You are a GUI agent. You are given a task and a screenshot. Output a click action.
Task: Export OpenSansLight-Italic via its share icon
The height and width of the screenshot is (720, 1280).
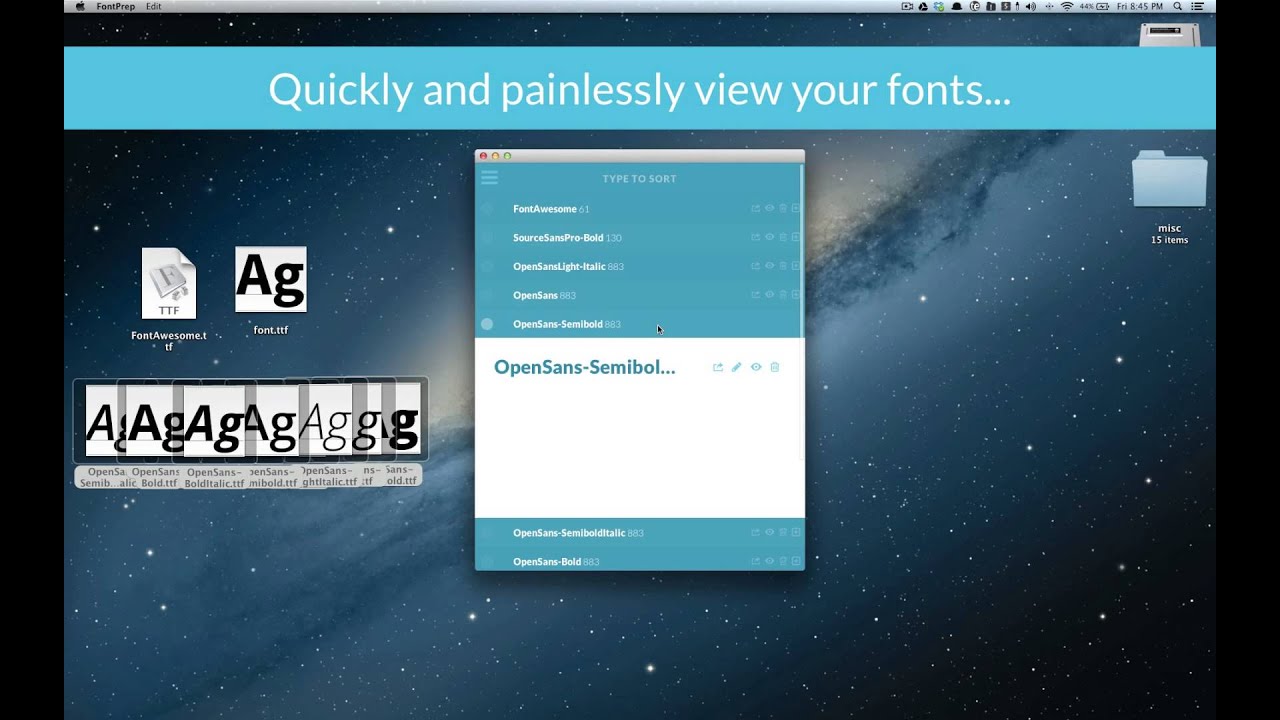756,266
